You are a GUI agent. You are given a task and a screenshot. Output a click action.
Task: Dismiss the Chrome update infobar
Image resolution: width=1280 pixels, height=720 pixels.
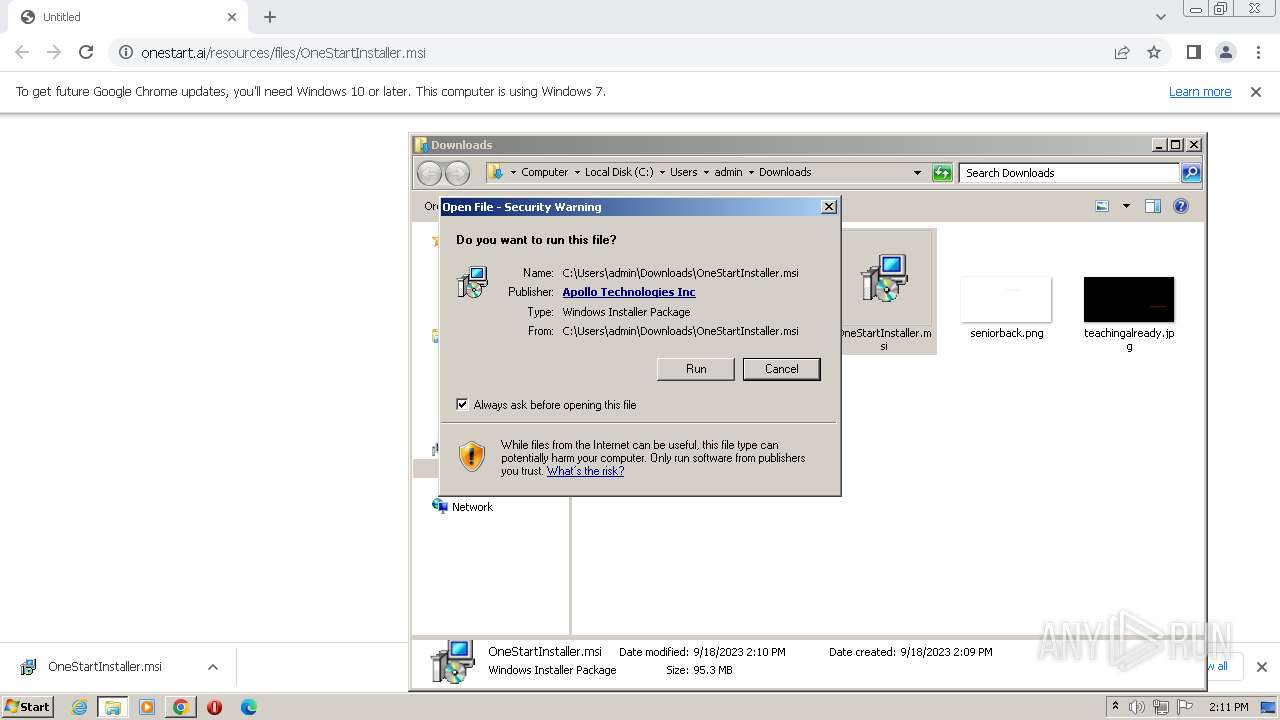click(1256, 91)
